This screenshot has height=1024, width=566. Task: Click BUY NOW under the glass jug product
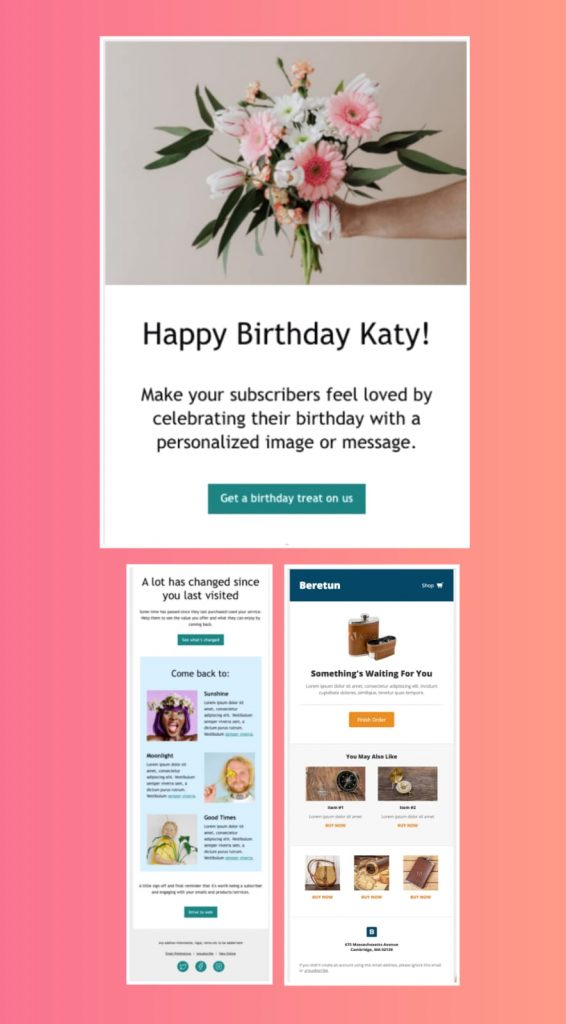pyautogui.click(x=322, y=897)
